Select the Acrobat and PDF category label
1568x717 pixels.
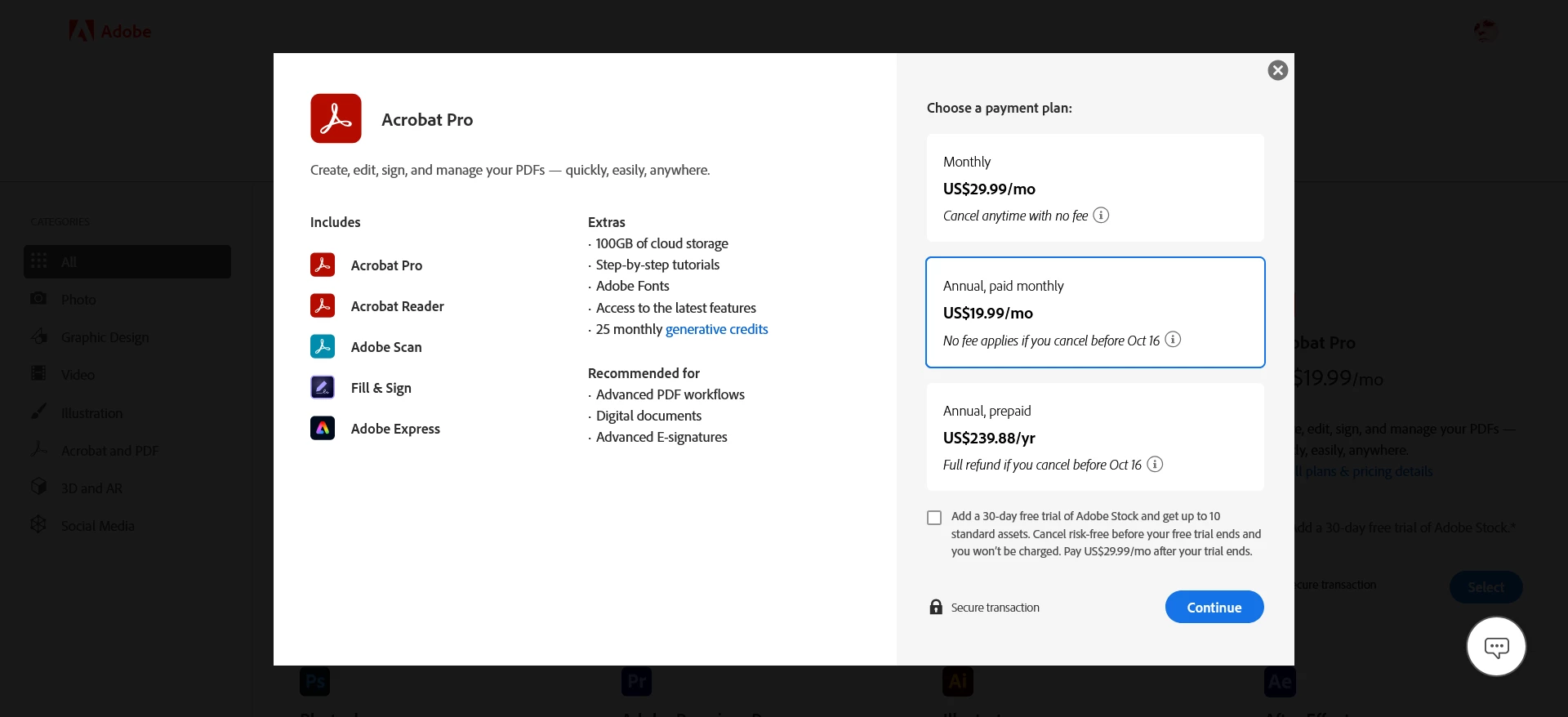click(x=110, y=451)
